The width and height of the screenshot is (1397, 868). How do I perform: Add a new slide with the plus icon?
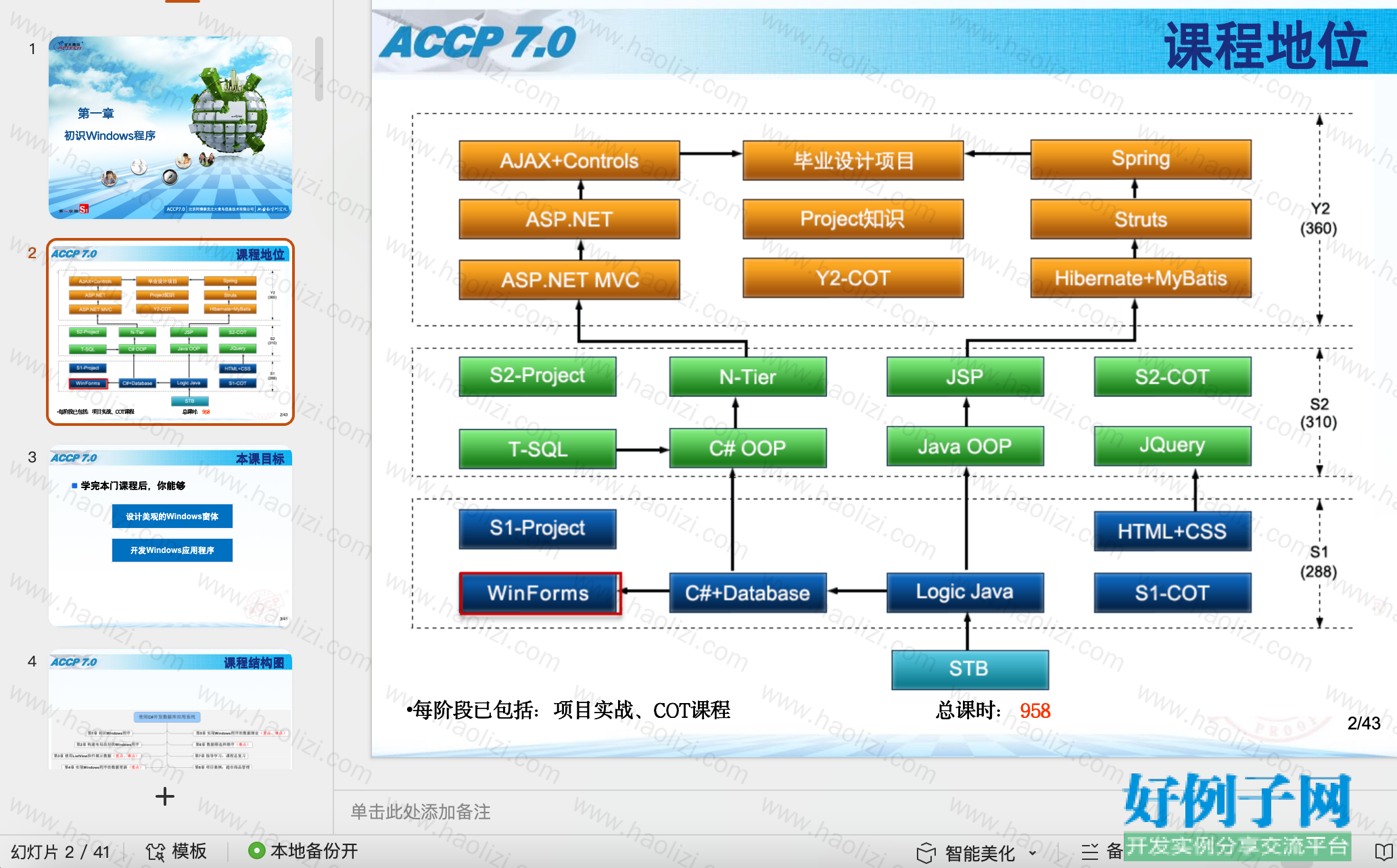pos(164,796)
